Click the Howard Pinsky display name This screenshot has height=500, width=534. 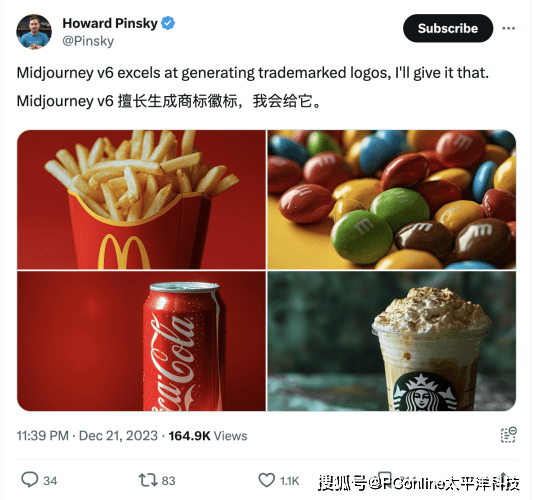110,23
